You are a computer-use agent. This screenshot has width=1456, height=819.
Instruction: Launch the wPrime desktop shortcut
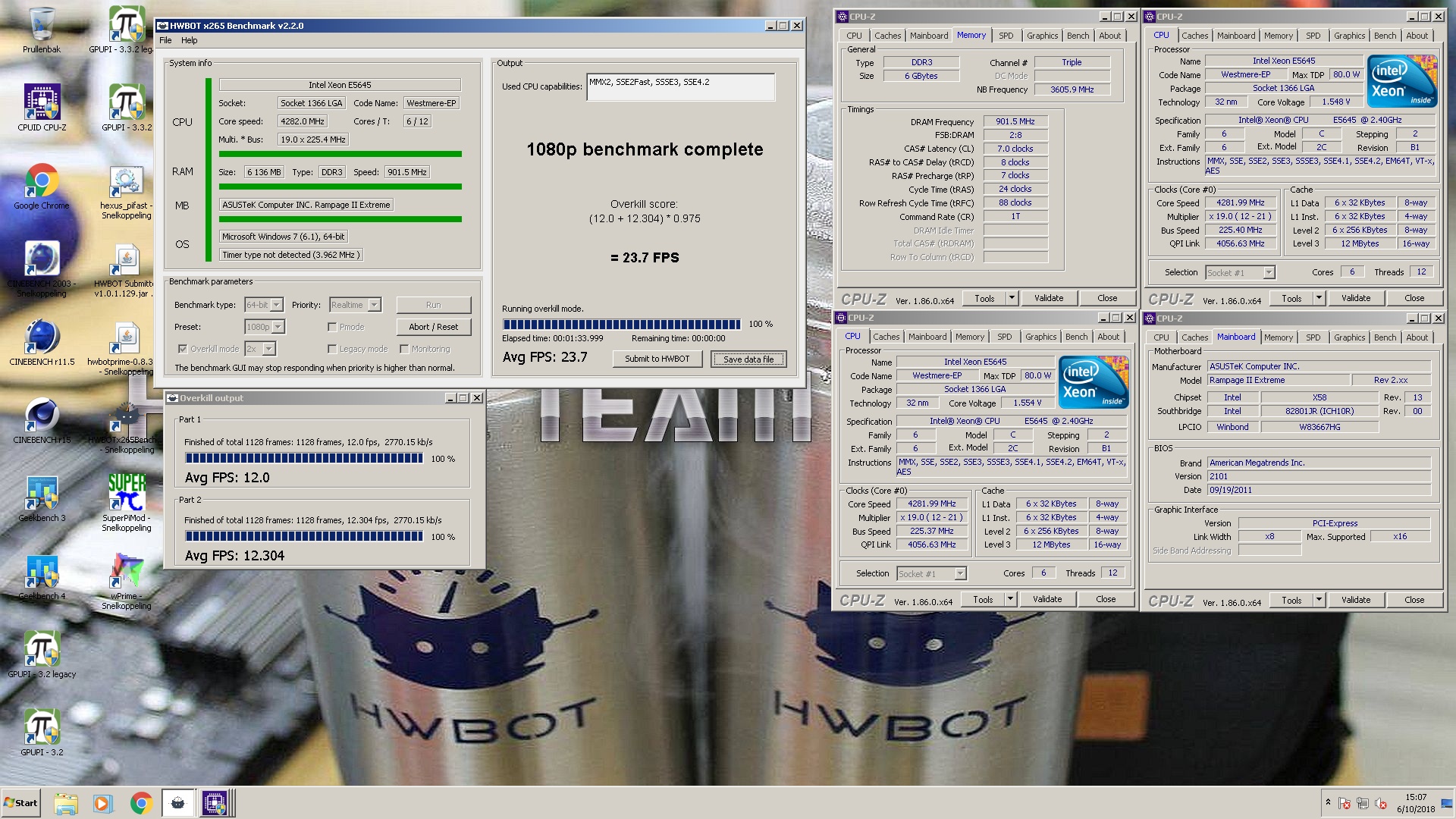tap(127, 582)
